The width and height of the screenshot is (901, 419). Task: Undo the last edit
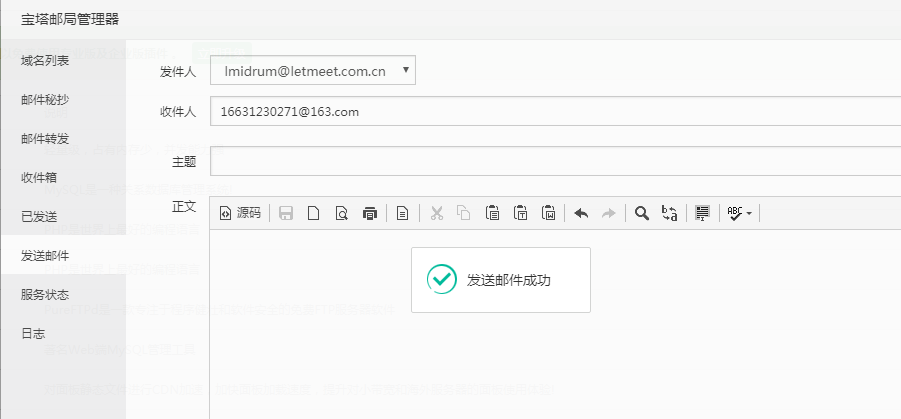coord(581,213)
